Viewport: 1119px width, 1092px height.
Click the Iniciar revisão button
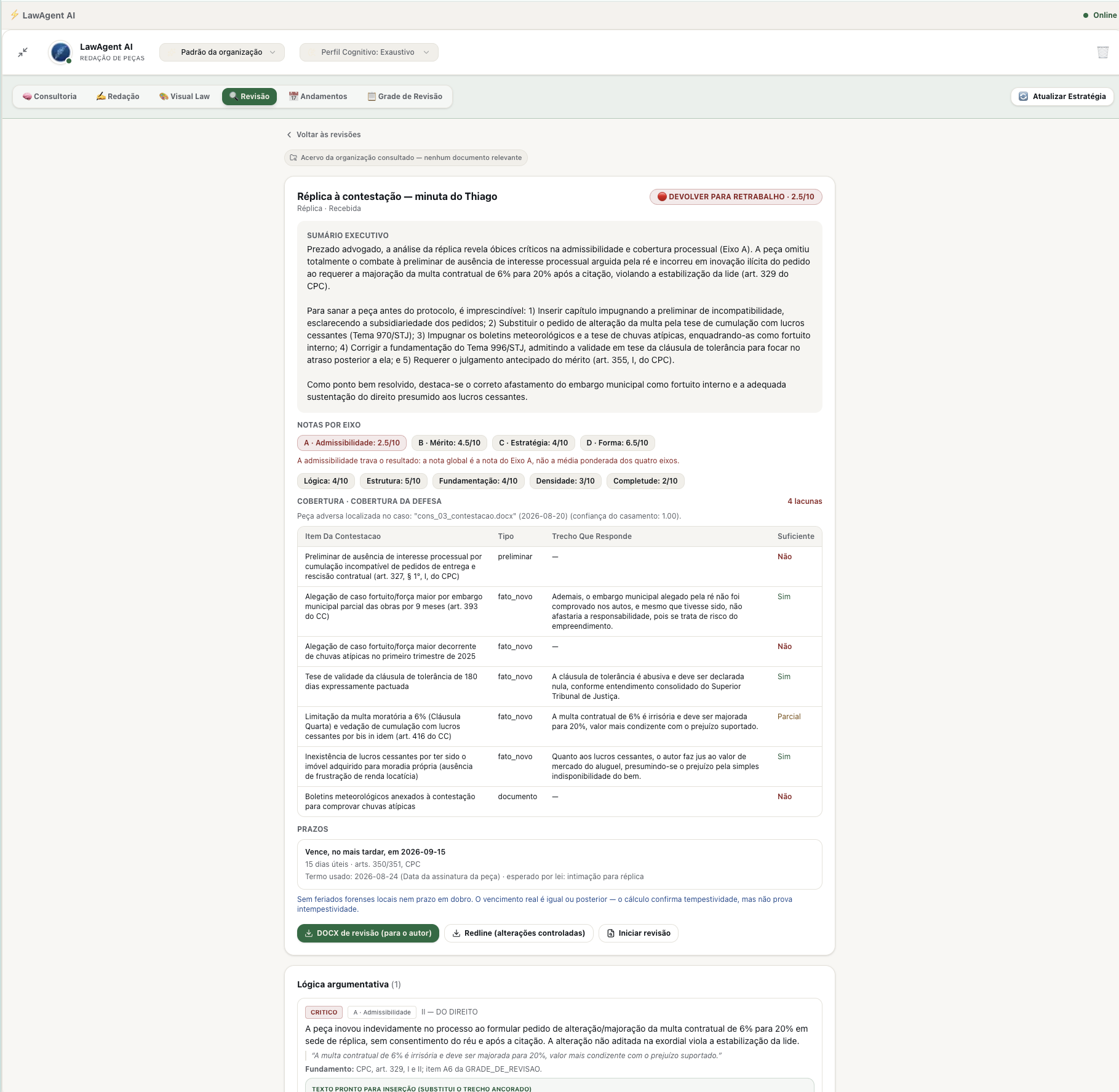[639, 933]
